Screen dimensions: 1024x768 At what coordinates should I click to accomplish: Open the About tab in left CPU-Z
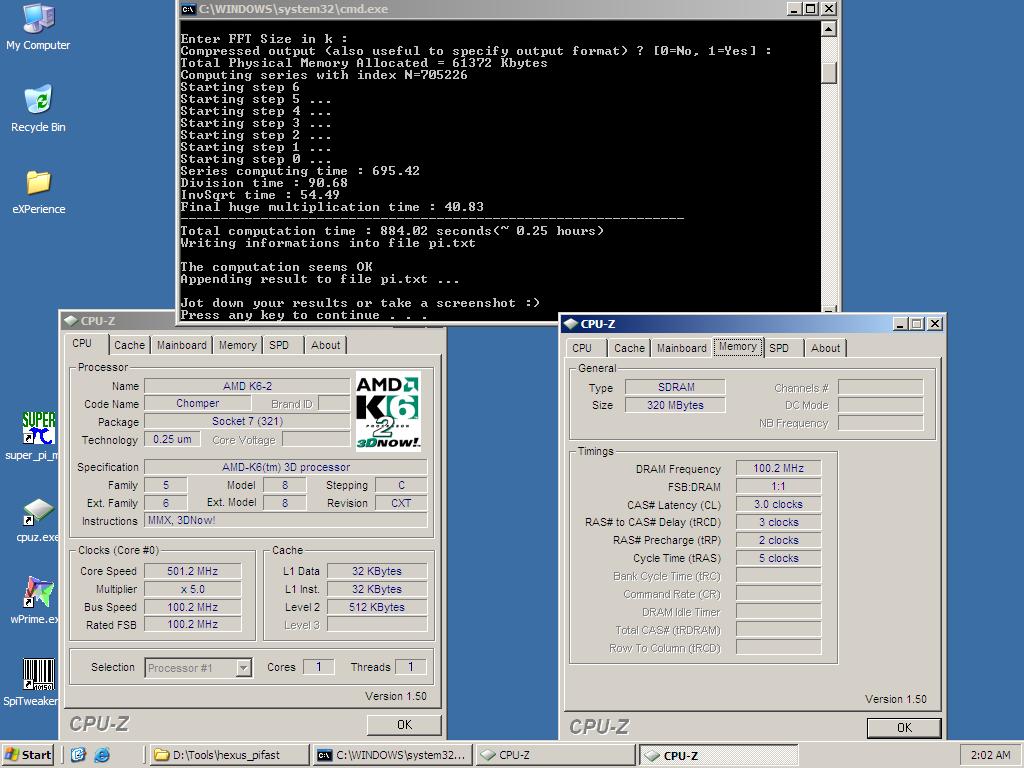pos(325,345)
